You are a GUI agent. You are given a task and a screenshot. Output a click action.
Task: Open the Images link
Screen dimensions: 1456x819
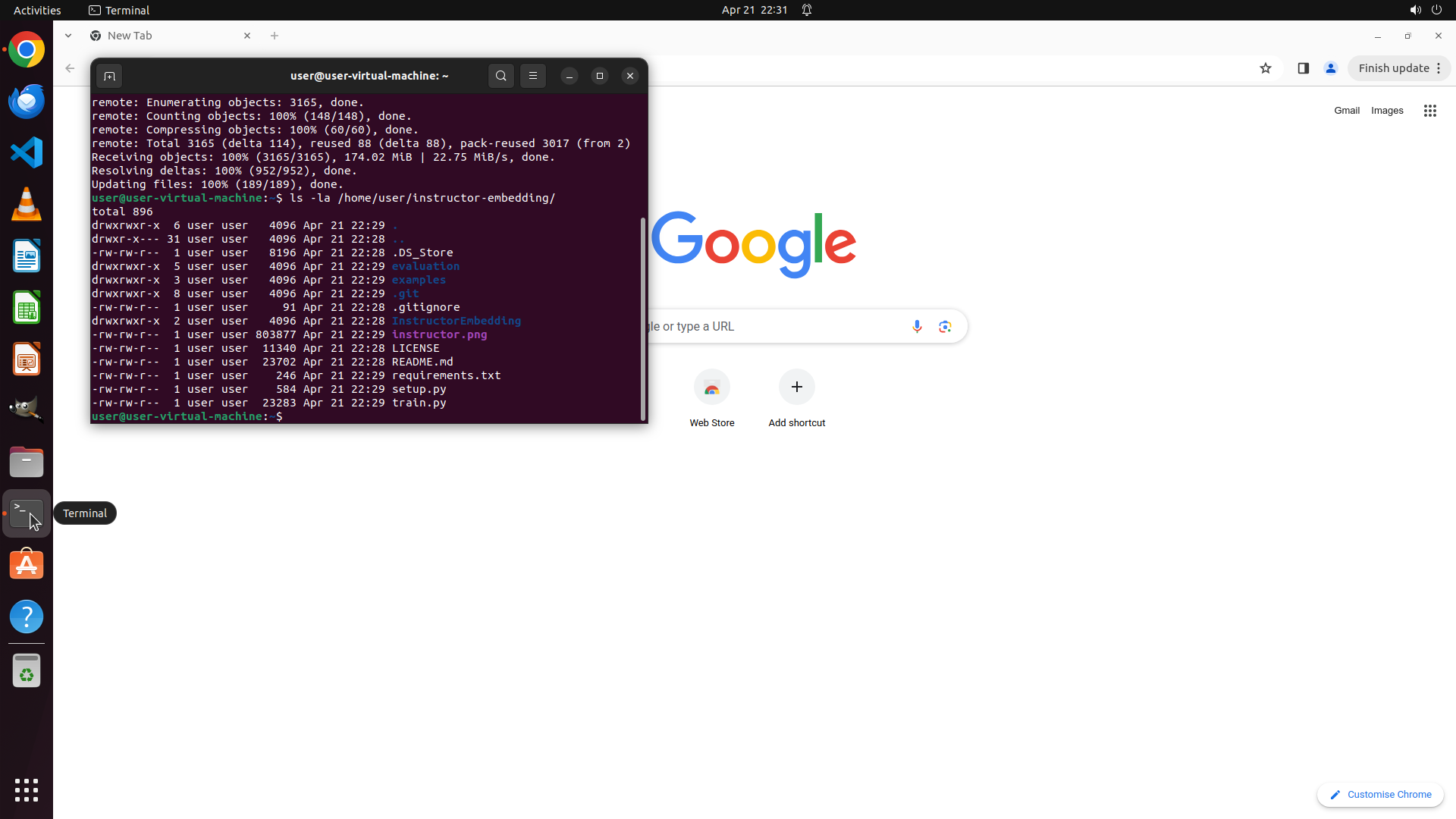pos(1386,111)
